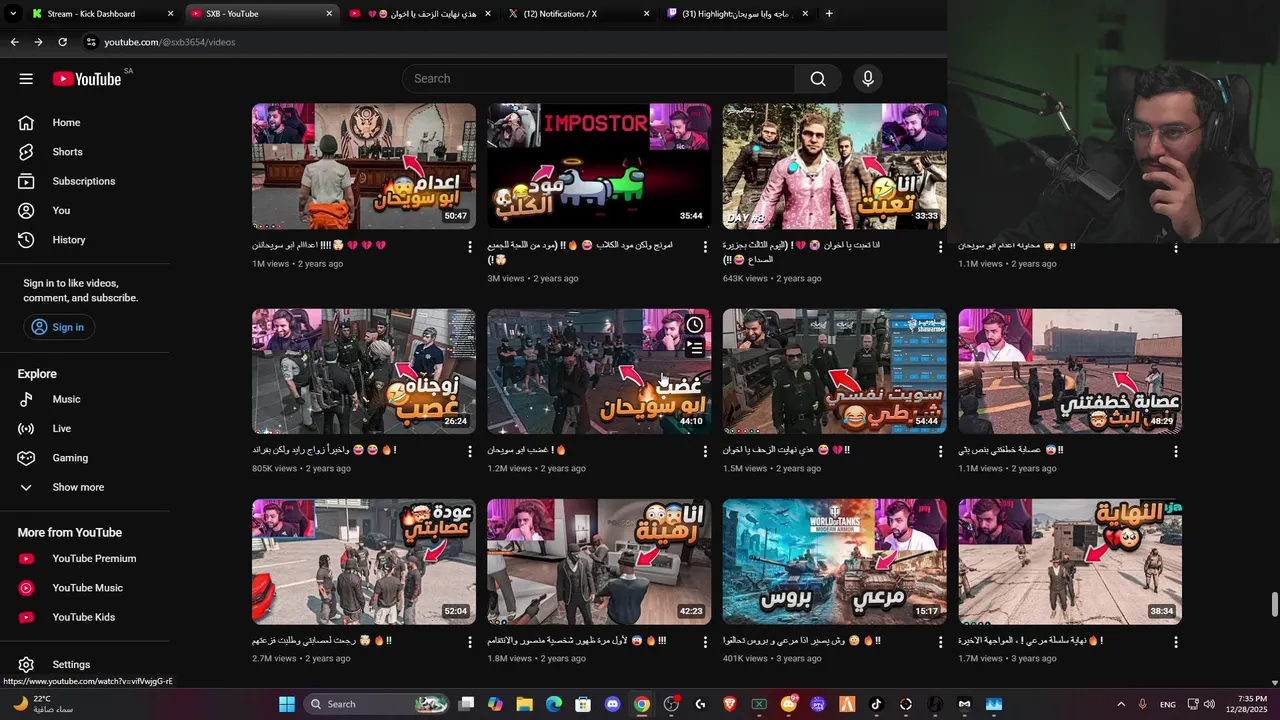Open the YouTube guide hamburger menu
The height and width of the screenshot is (720, 1280).
click(26, 79)
